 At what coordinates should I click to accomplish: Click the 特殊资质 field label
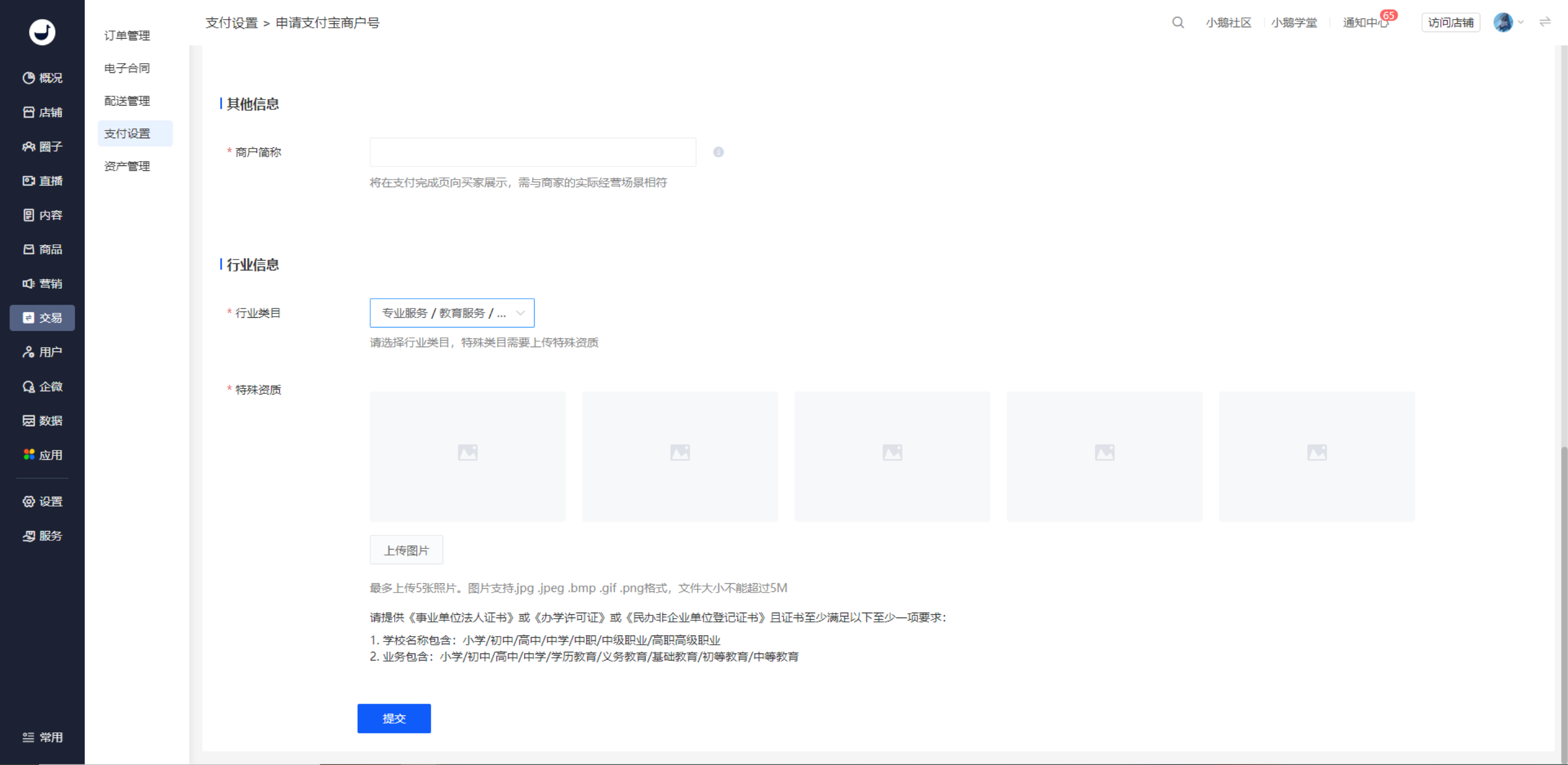pyautogui.click(x=258, y=389)
